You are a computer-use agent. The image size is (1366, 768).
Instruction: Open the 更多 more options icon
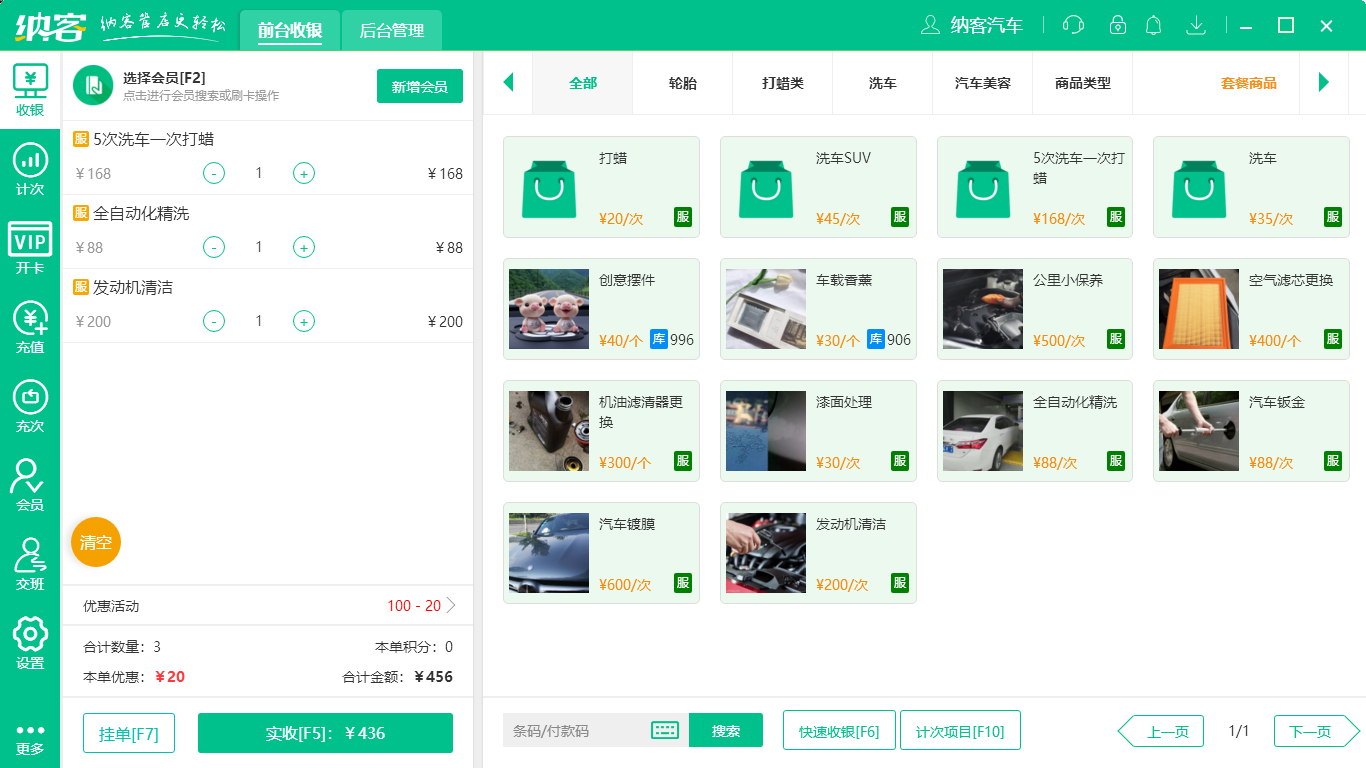pyautogui.click(x=30, y=740)
